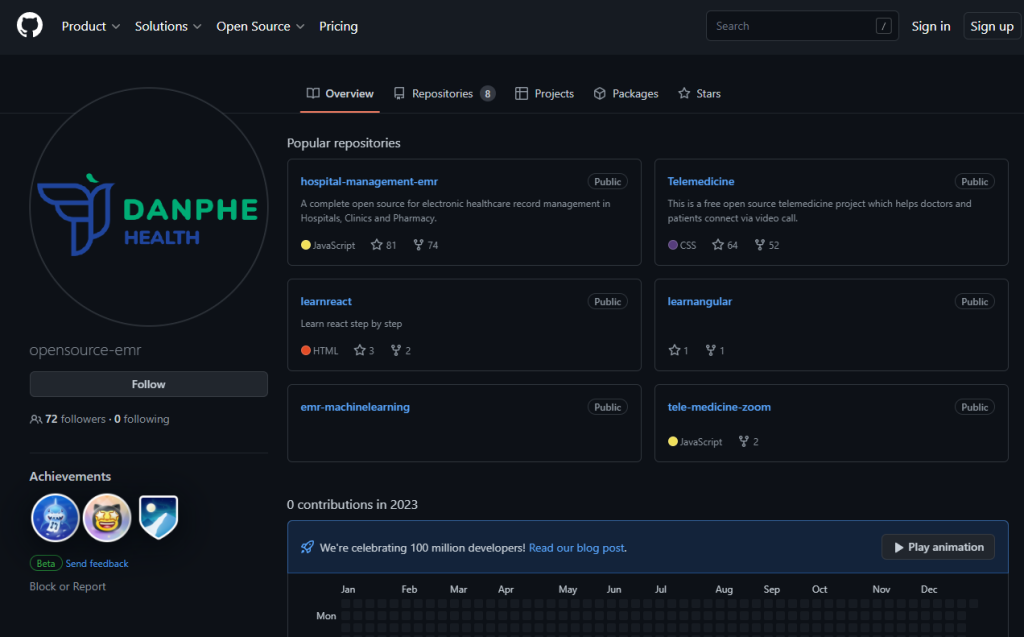Open hospital-management-emr repository
Image resolution: width=1024 pixels, height=637 pixels.
[369, 181]
